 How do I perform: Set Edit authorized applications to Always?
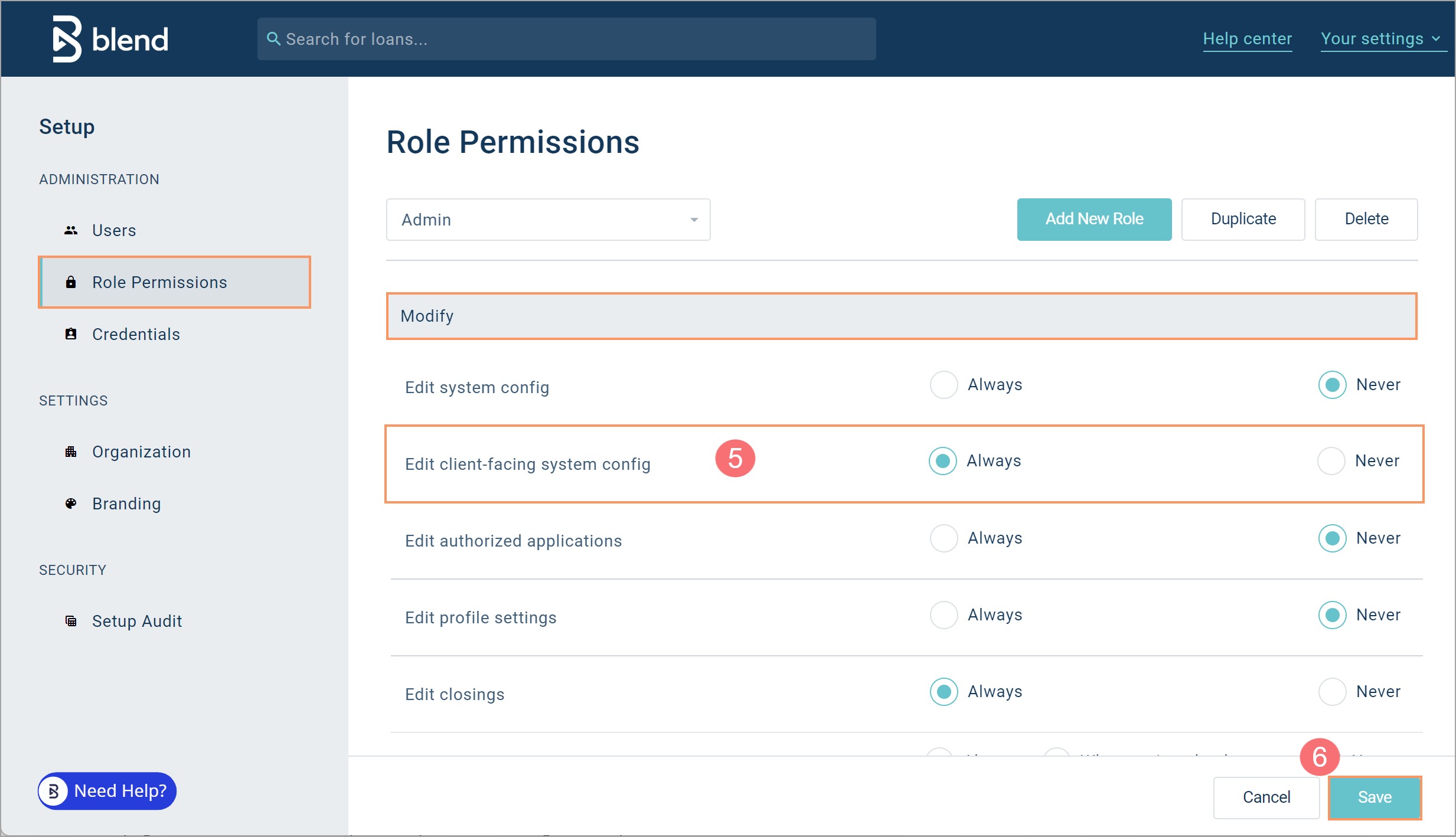tap(944, 538)
